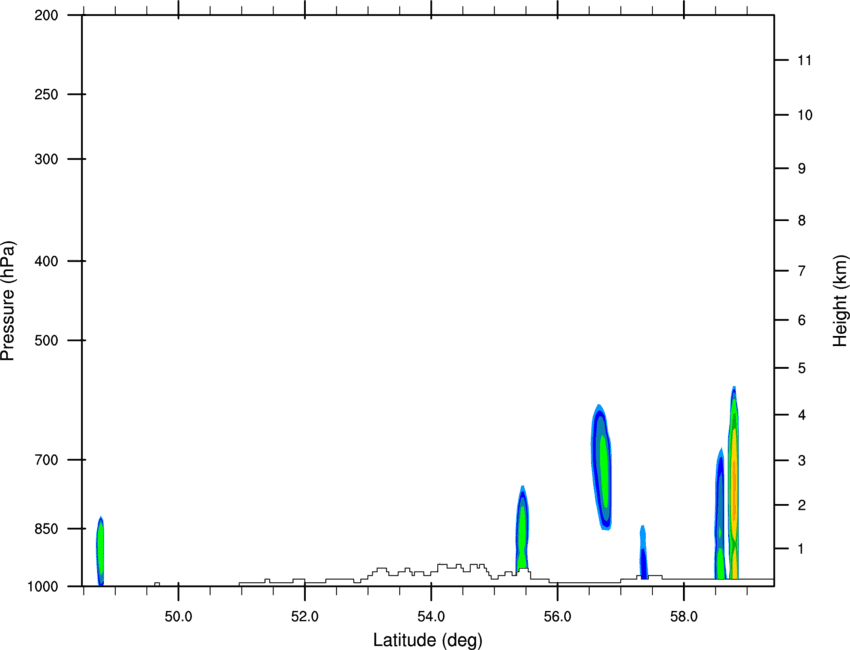Pick the 6 km height label

click(802, 320)
